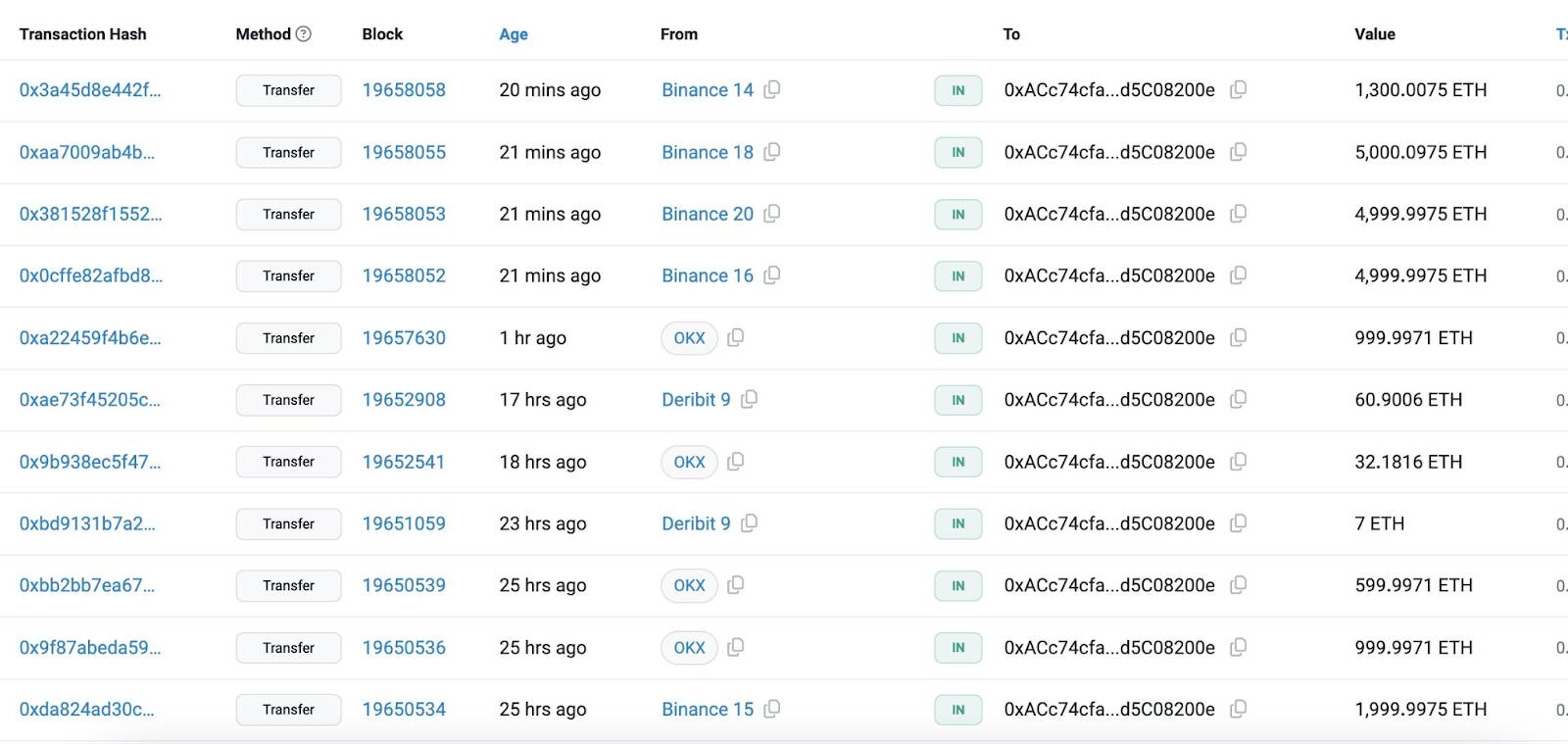The height and width of the screenshot is (744, 1568).
Task: Open the Method column help icon
Action: (304, 34)
